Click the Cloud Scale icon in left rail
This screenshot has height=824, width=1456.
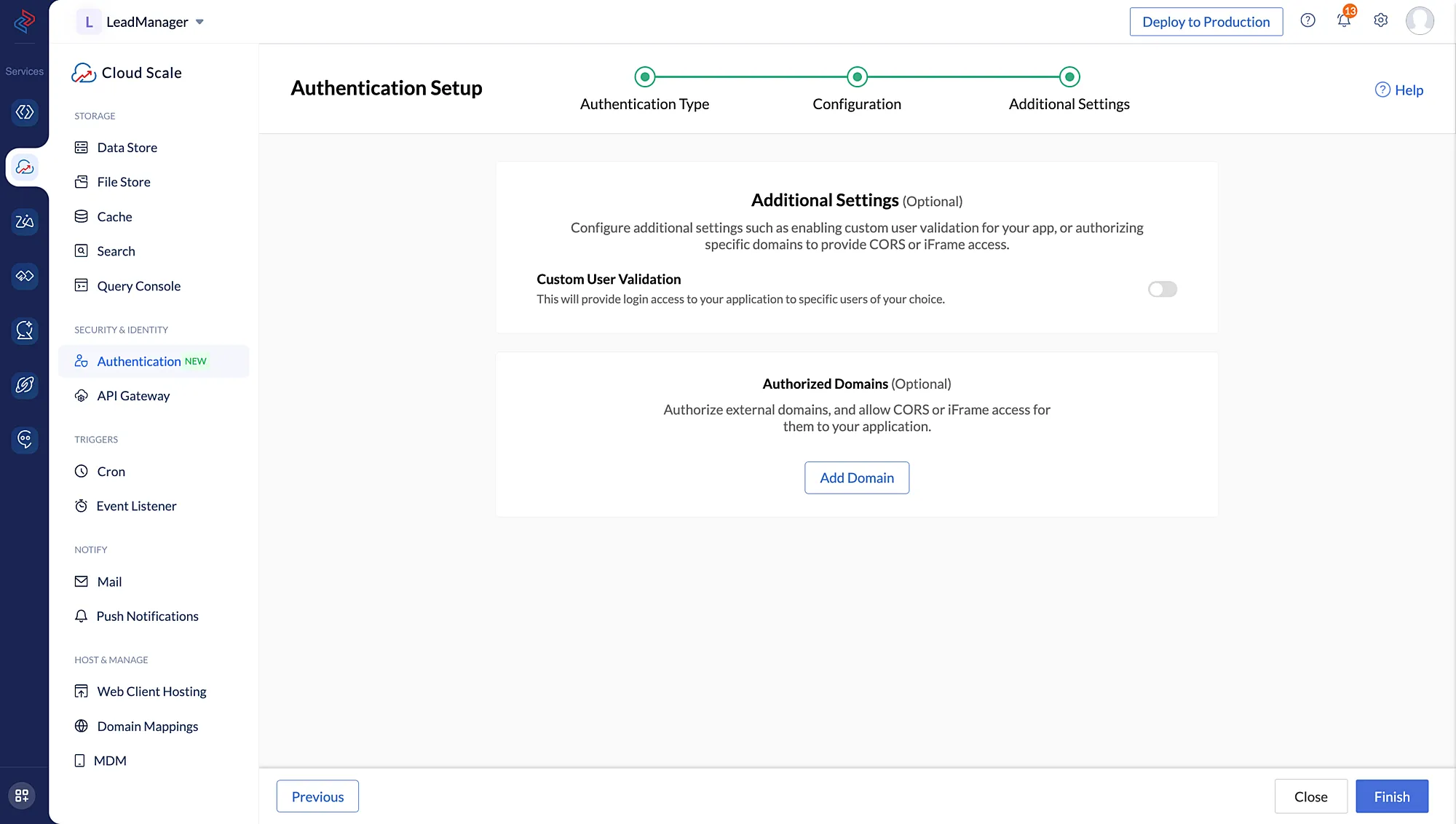(25, 167)
